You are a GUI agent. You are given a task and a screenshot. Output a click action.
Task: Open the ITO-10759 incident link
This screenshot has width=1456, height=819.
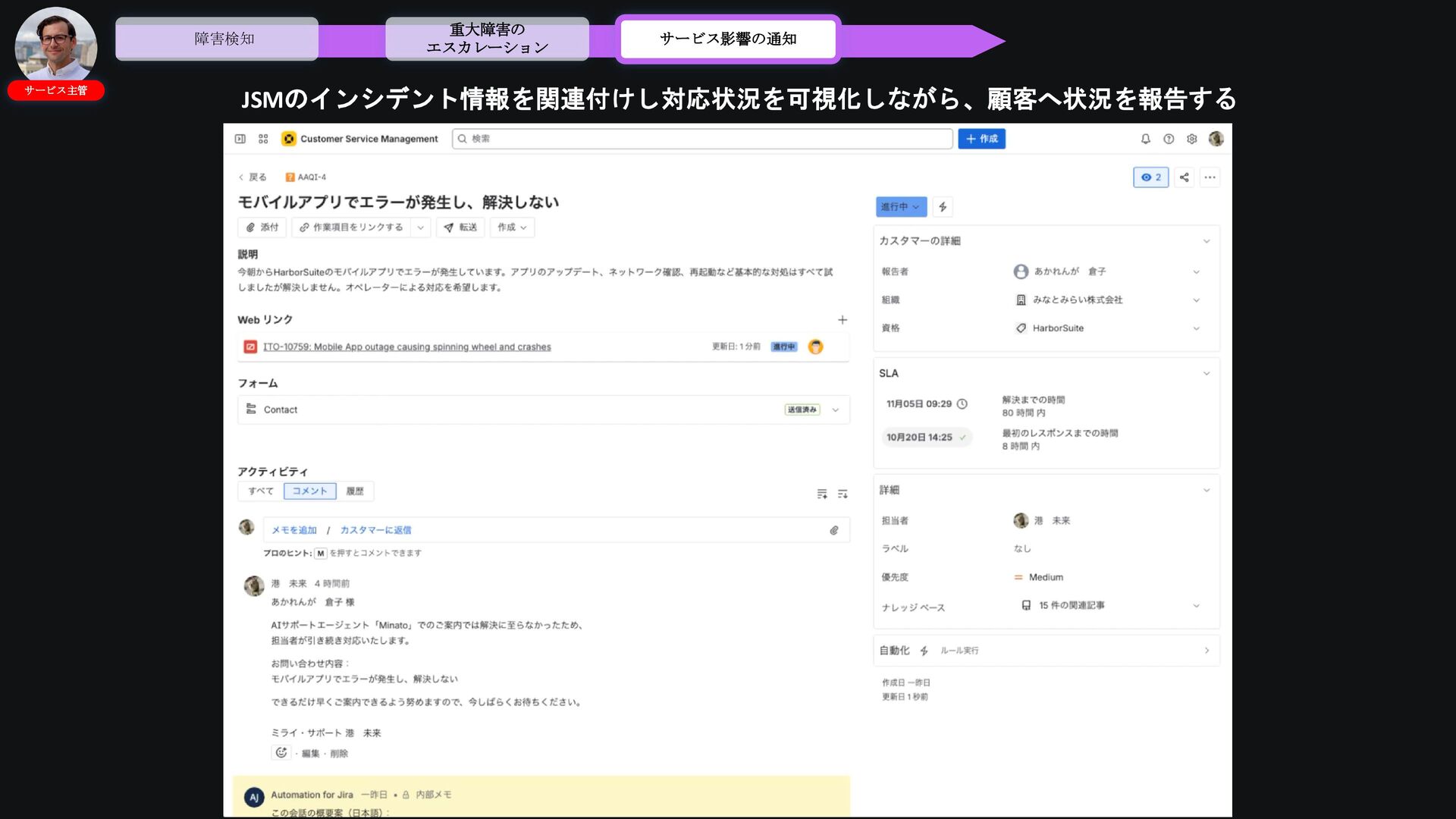[x=406, y=347]
